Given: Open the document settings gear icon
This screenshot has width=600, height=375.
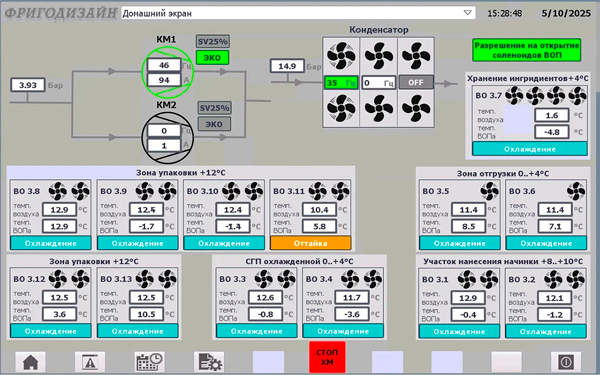Looking at the screenshot, I should click(209, 362).
